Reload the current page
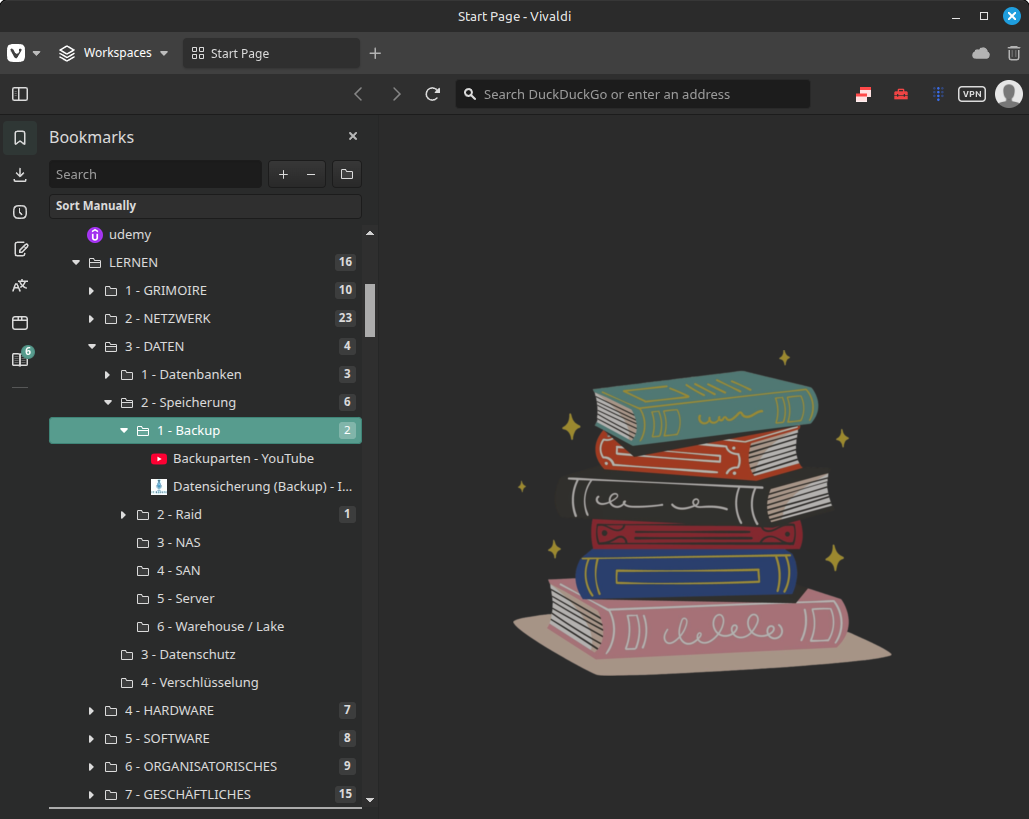 432,94
